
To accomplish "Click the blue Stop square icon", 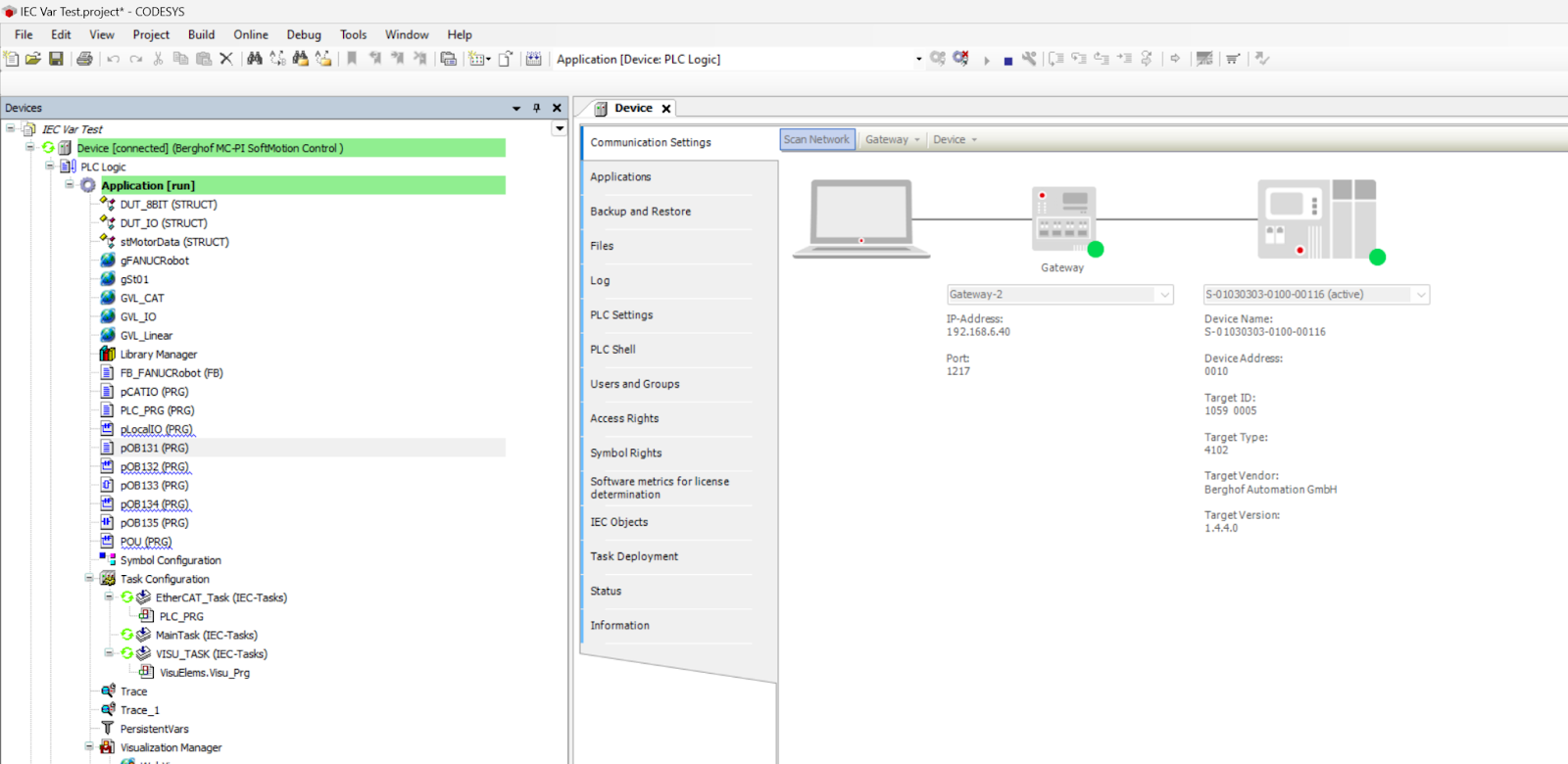I will (1007, 61).
